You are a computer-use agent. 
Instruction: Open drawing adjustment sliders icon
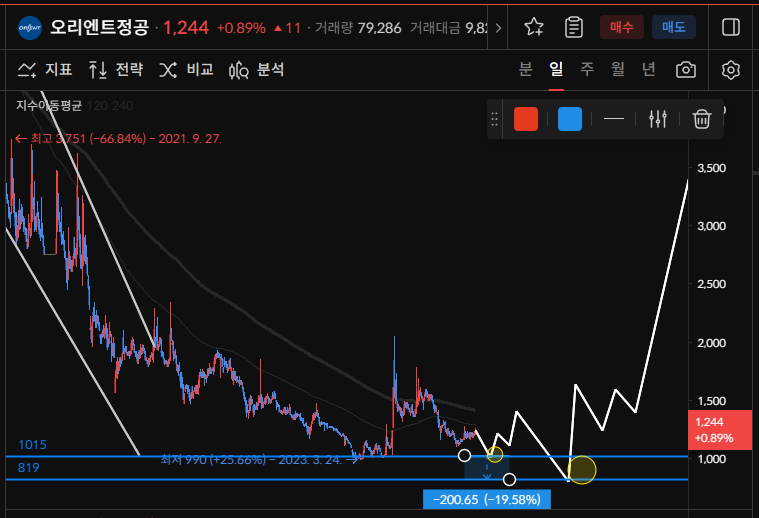(x=658, y=119)
